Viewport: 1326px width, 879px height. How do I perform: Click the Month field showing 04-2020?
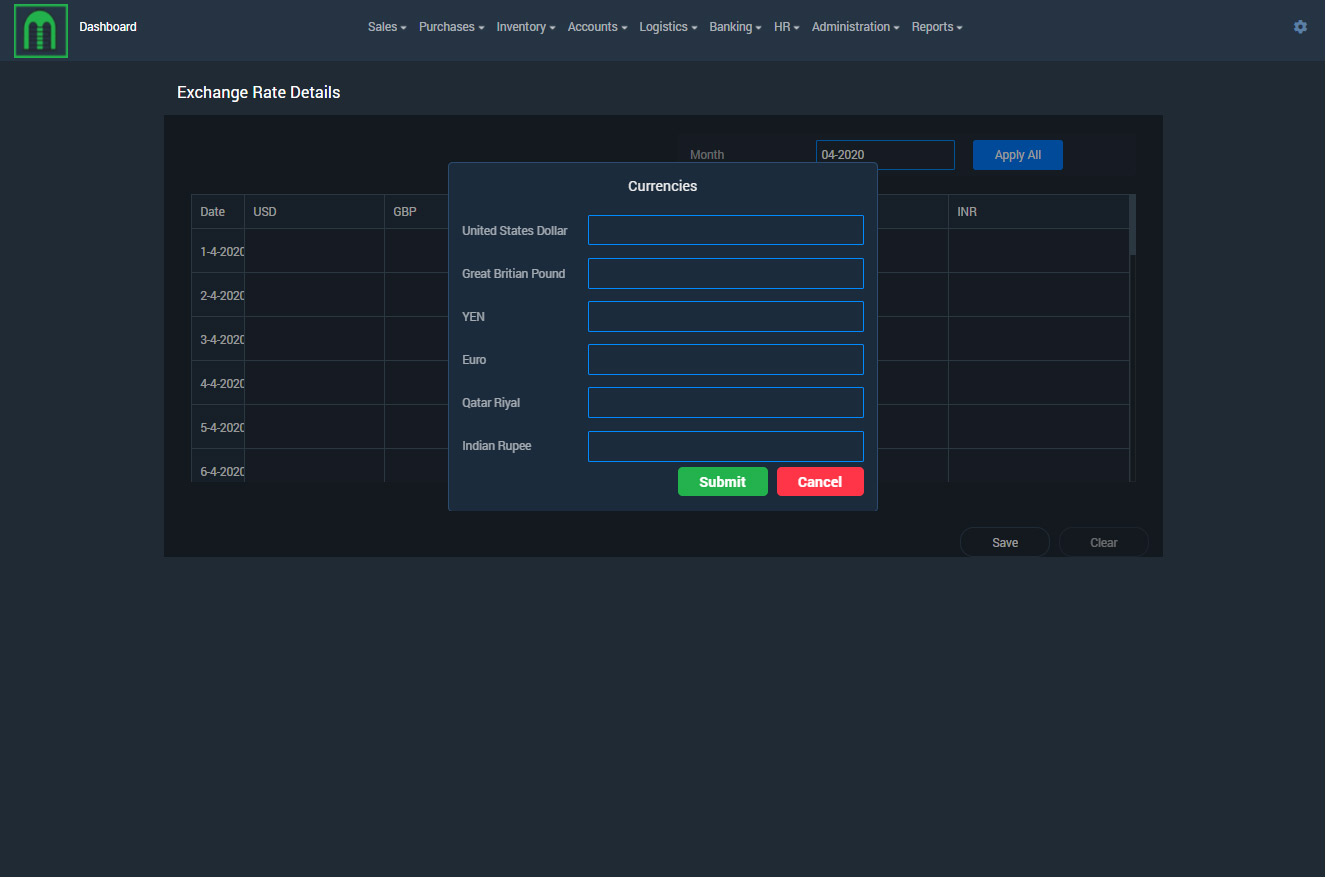885,155
